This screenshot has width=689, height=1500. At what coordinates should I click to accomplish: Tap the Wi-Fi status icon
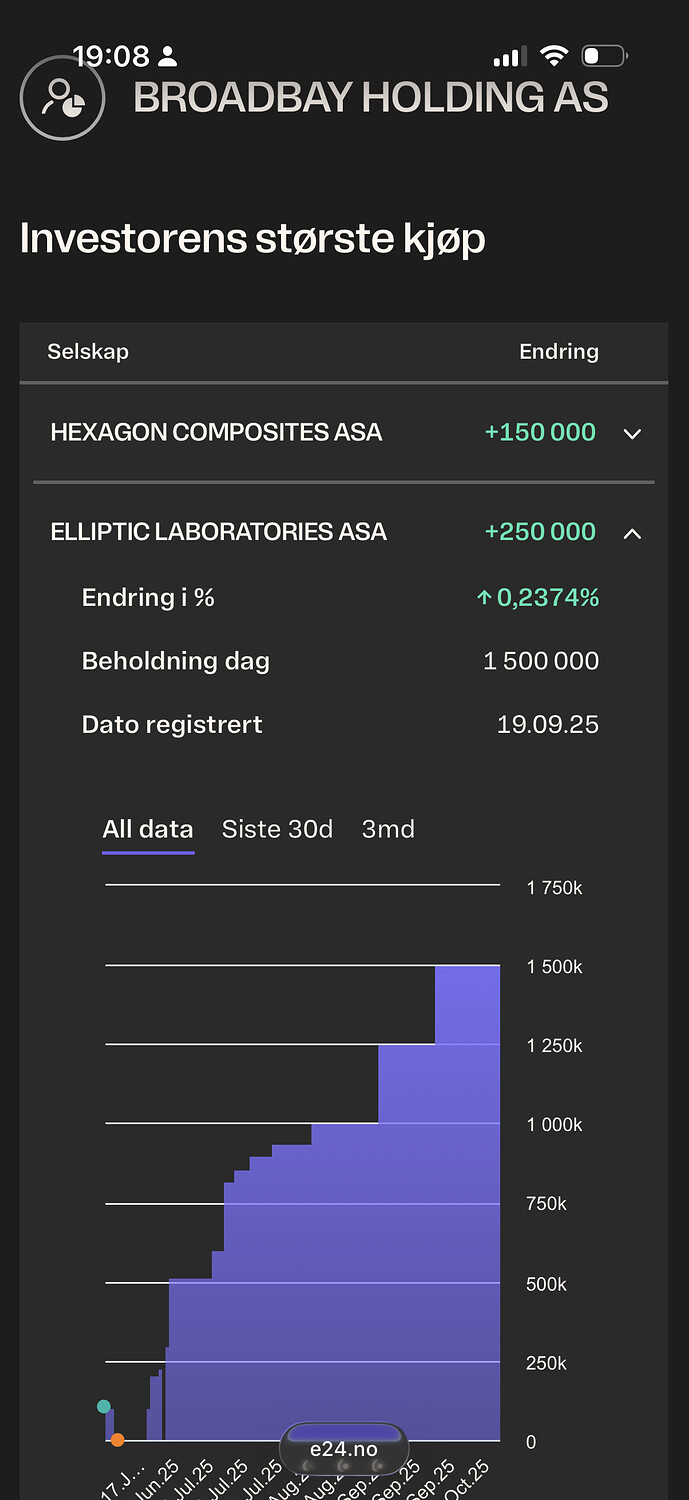point(552,56)
